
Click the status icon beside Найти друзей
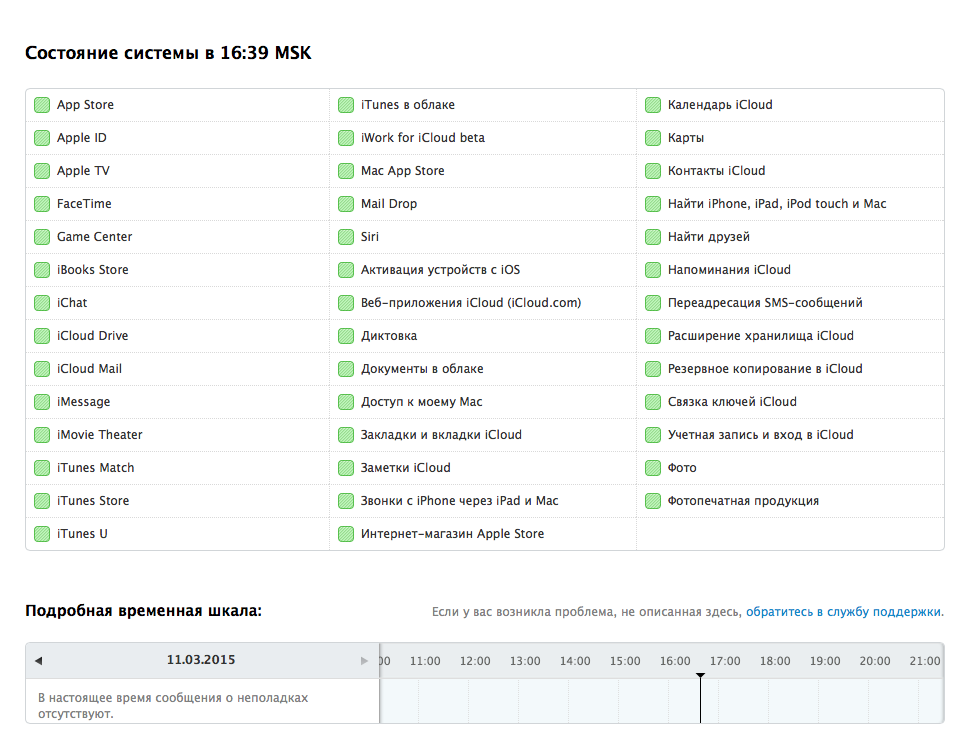coord(653,237)
